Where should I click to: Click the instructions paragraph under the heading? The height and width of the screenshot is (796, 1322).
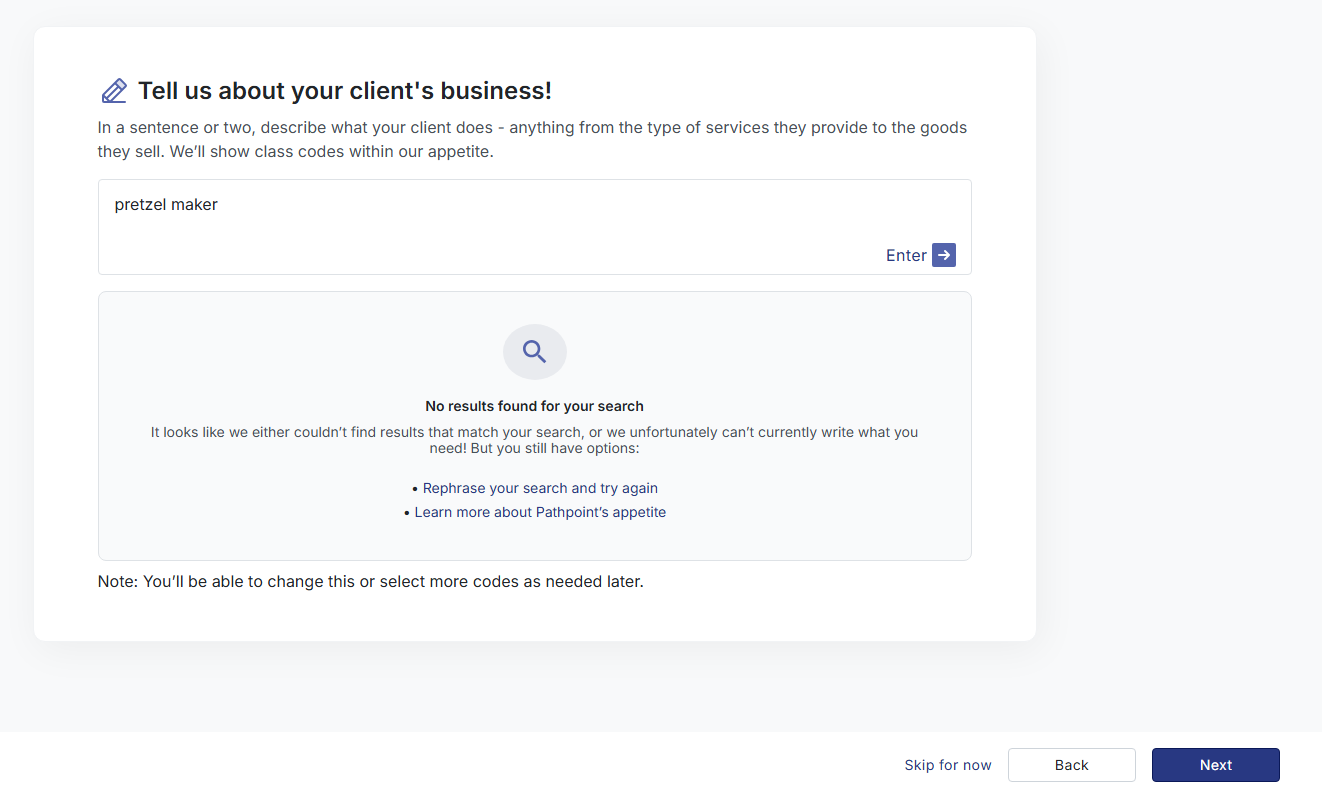(x=532, y=140)
